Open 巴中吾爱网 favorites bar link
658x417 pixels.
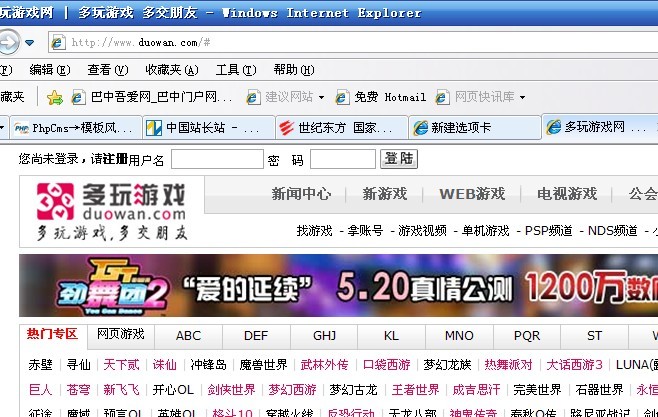(x=151, y=97)
